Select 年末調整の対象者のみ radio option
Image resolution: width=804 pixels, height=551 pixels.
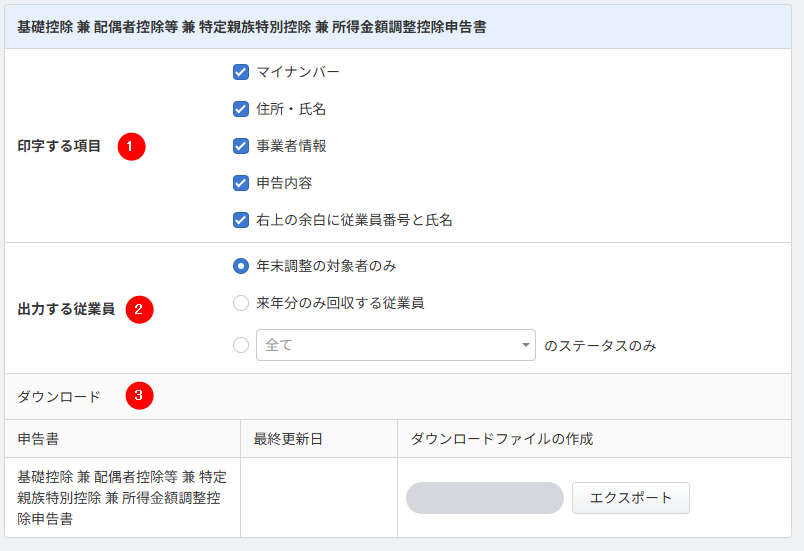[x=240, y=266]
